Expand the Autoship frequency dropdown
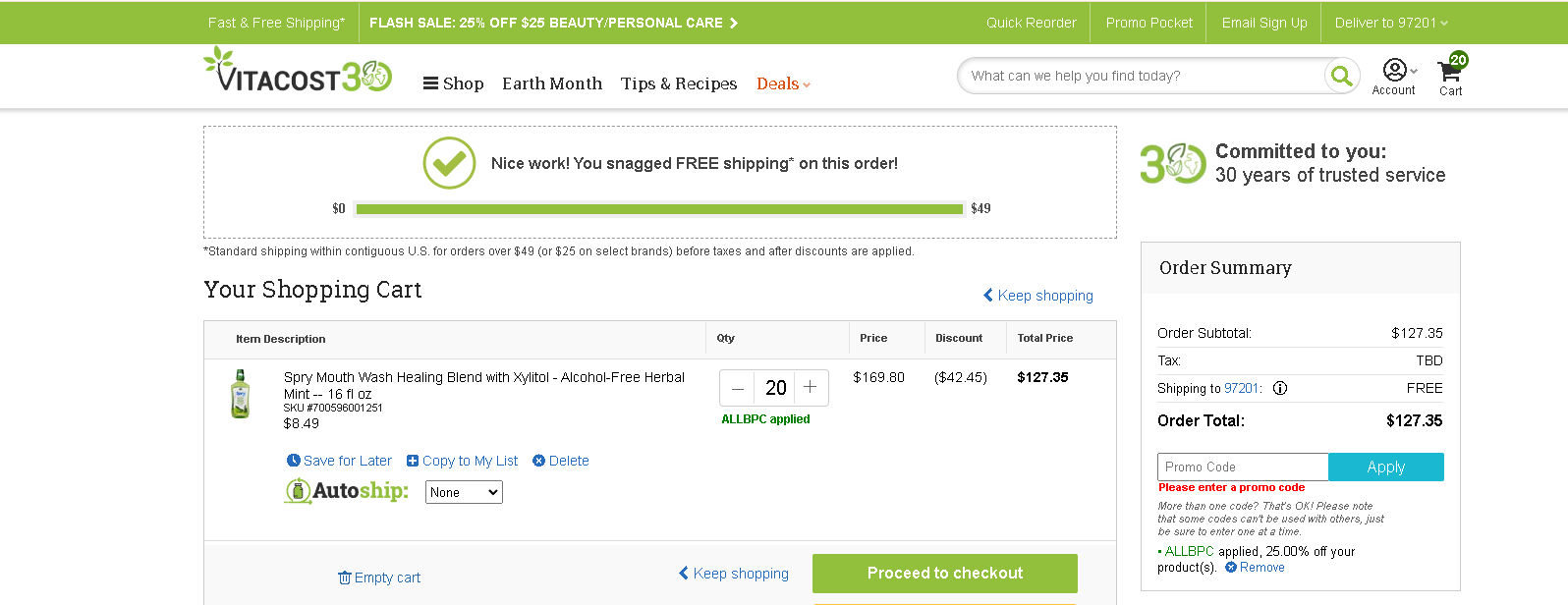Image resolution: width=1568 pixels, height=605 pixels. click(x=464, y=492)
